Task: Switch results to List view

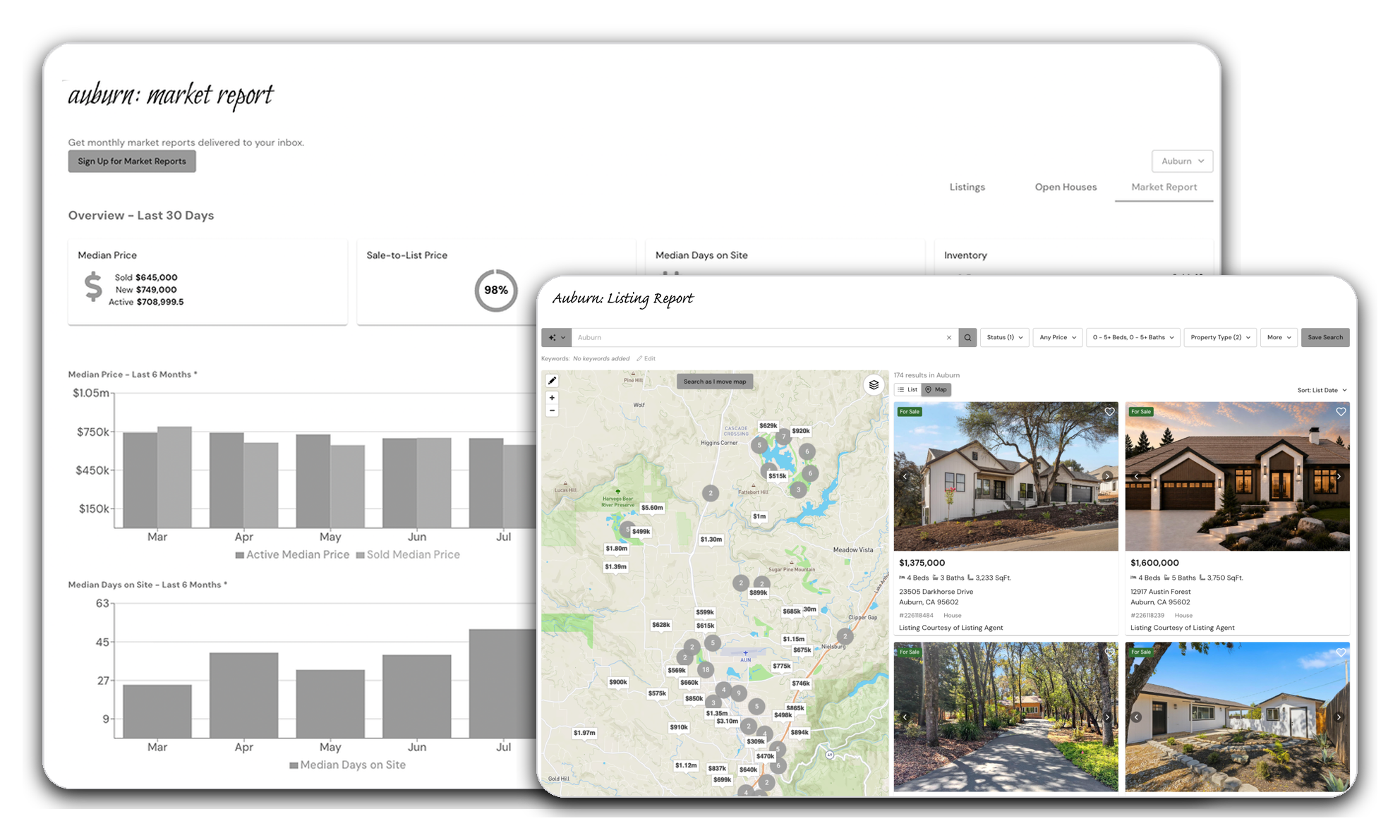Action: point(907,389)
